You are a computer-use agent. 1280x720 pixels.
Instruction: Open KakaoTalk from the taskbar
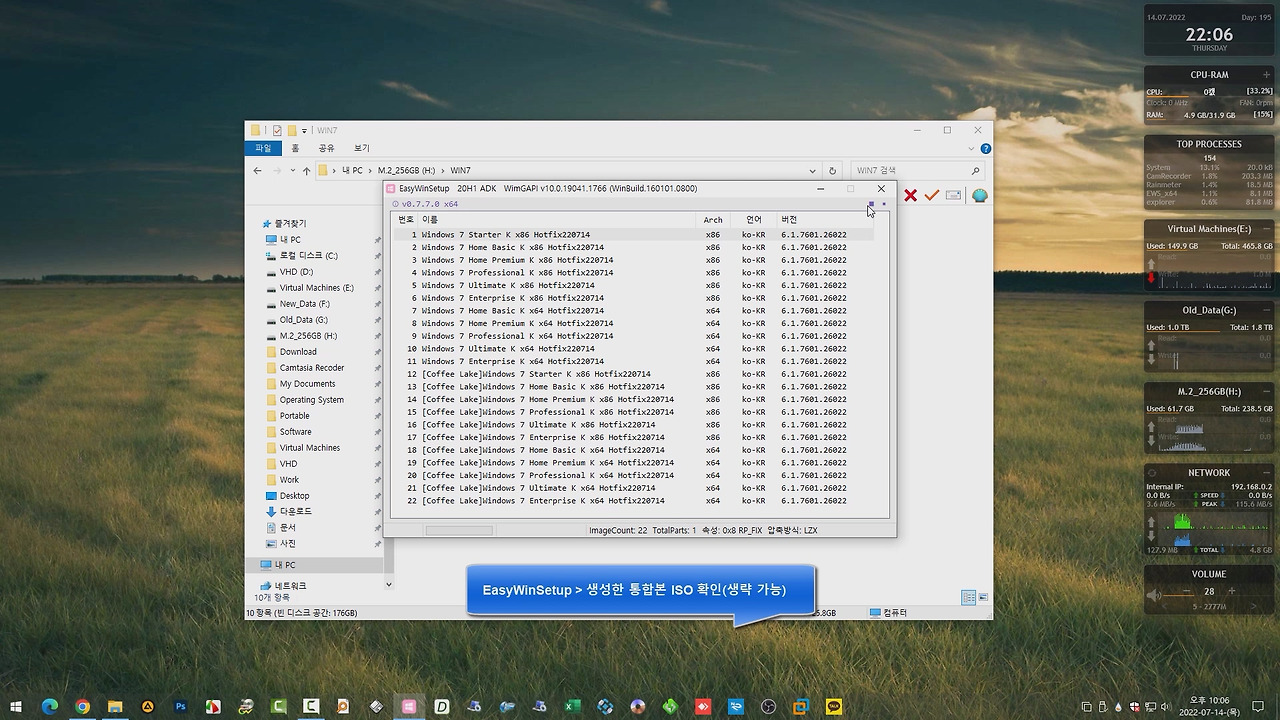click(834, 707)
